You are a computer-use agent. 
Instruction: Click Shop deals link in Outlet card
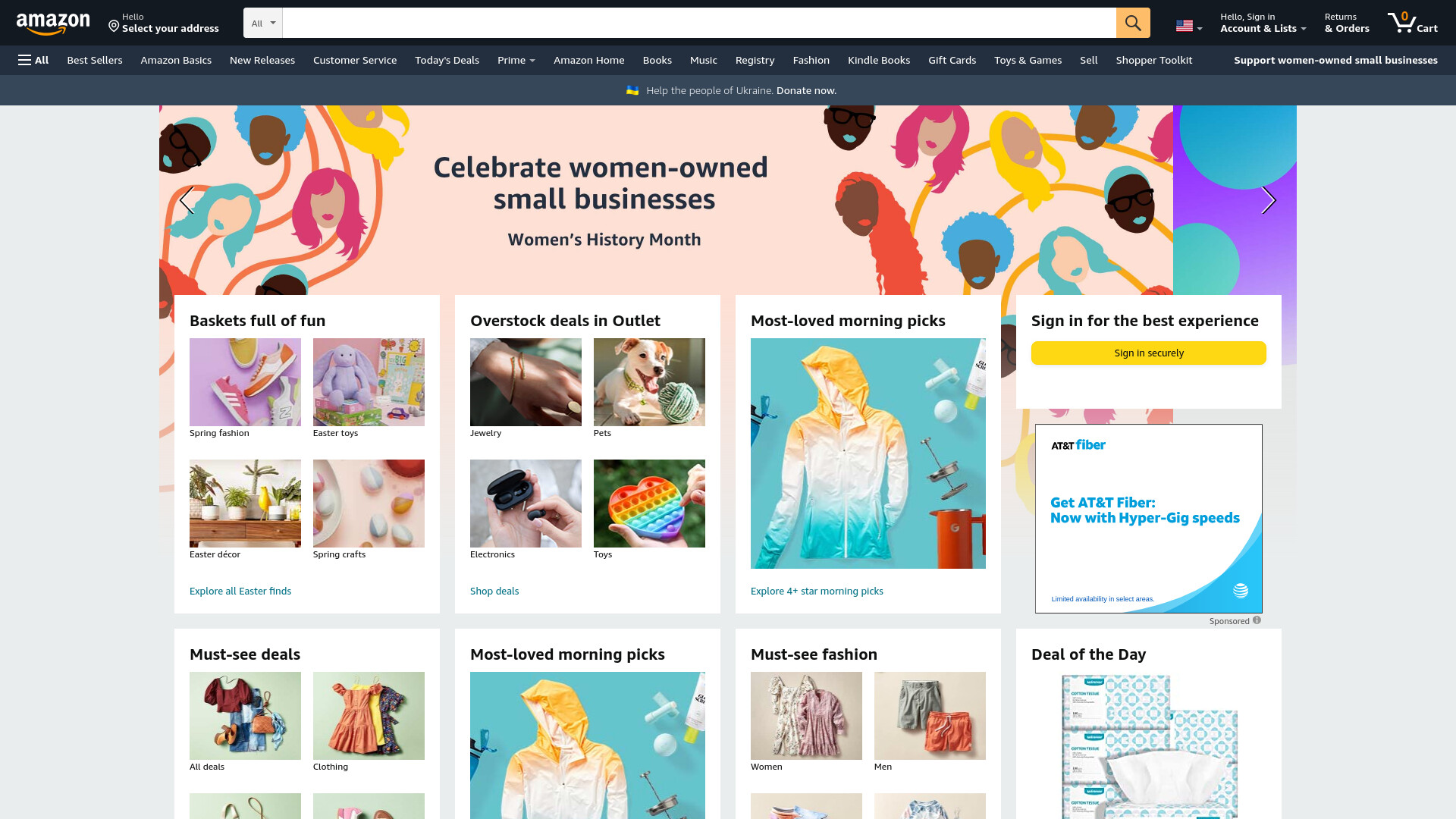click(494, 591)
